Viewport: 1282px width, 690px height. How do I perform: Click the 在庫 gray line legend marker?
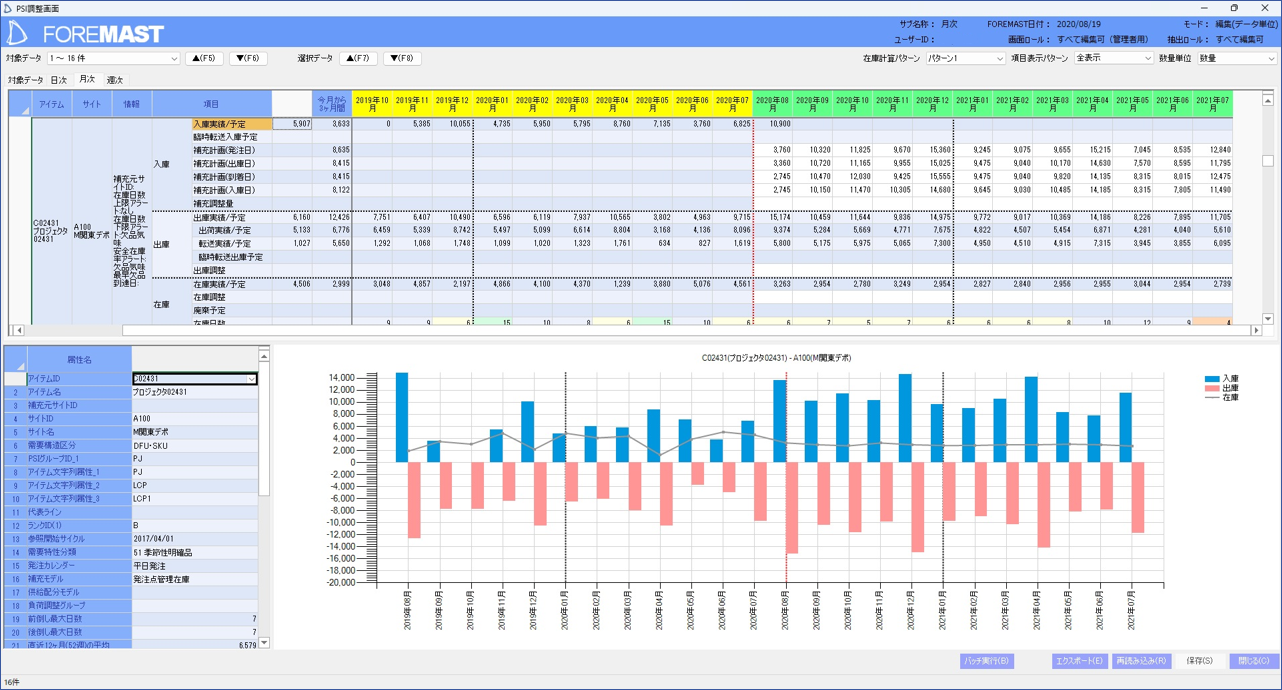pos(1212,397)
